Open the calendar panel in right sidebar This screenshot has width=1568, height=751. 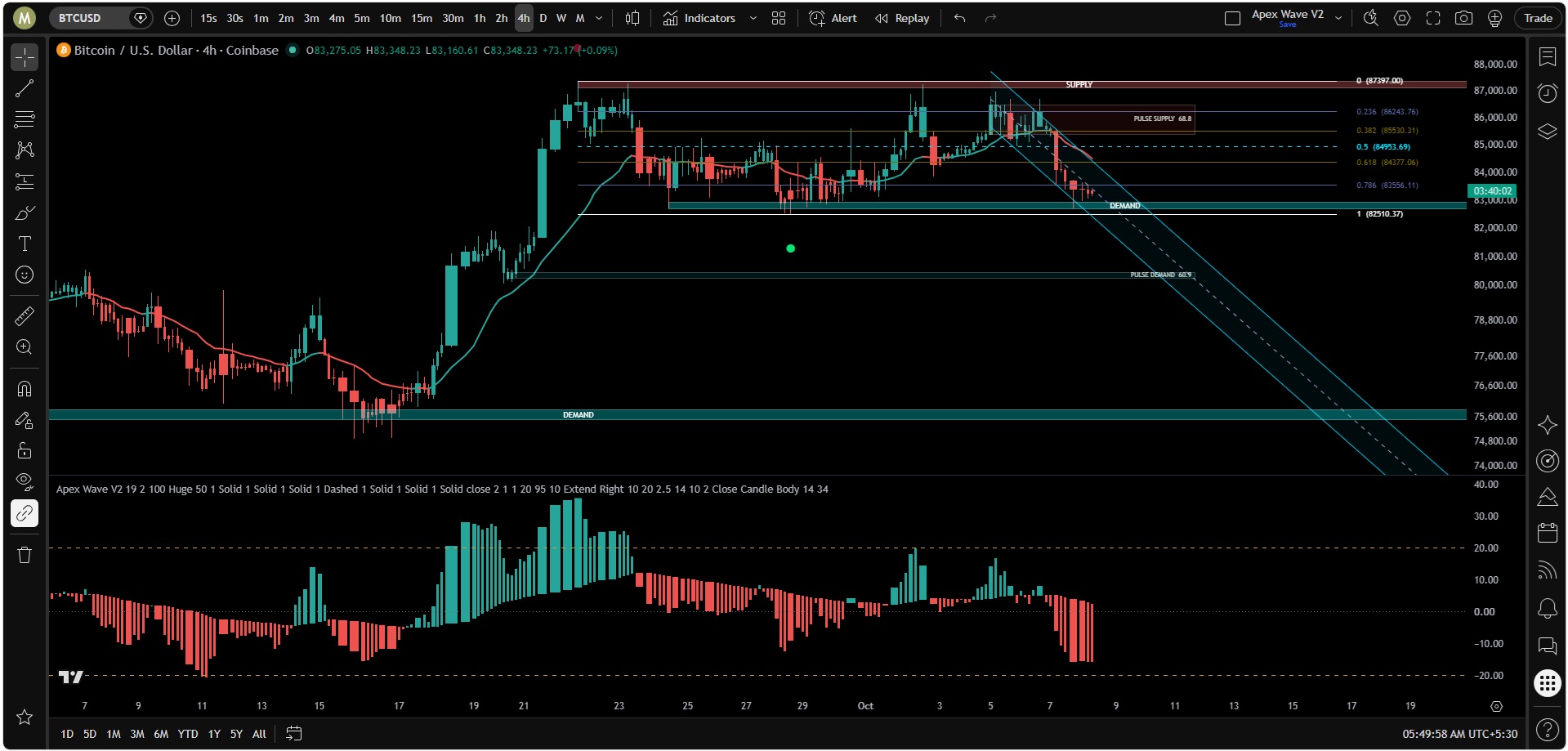pyautogui.click(x=1548, y=533)
